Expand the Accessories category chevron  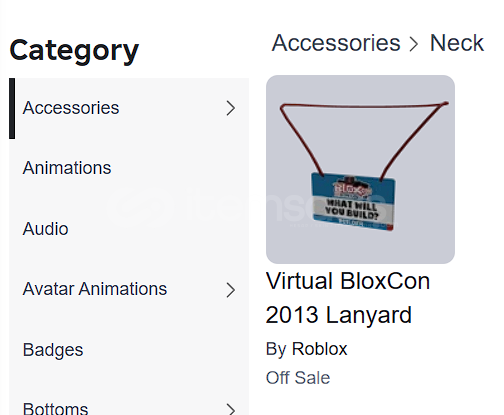coord(231,108)
